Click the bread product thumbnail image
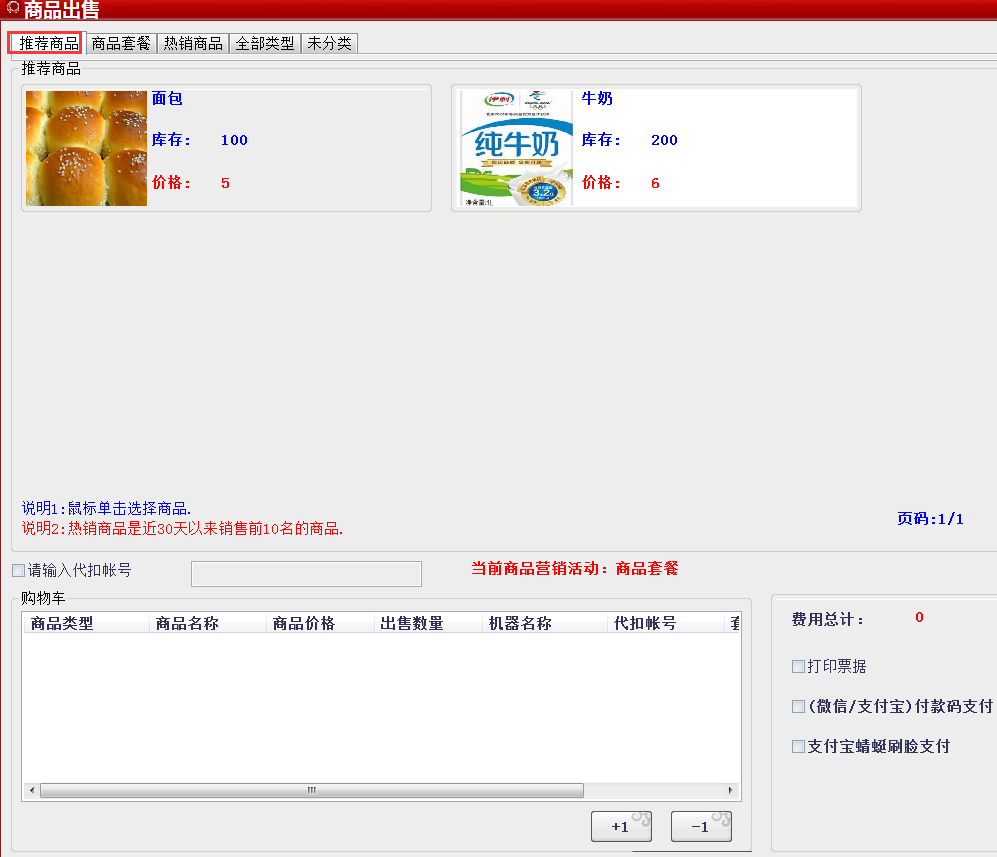The height and width of the screenshot is (857, 997). point(86,148)
